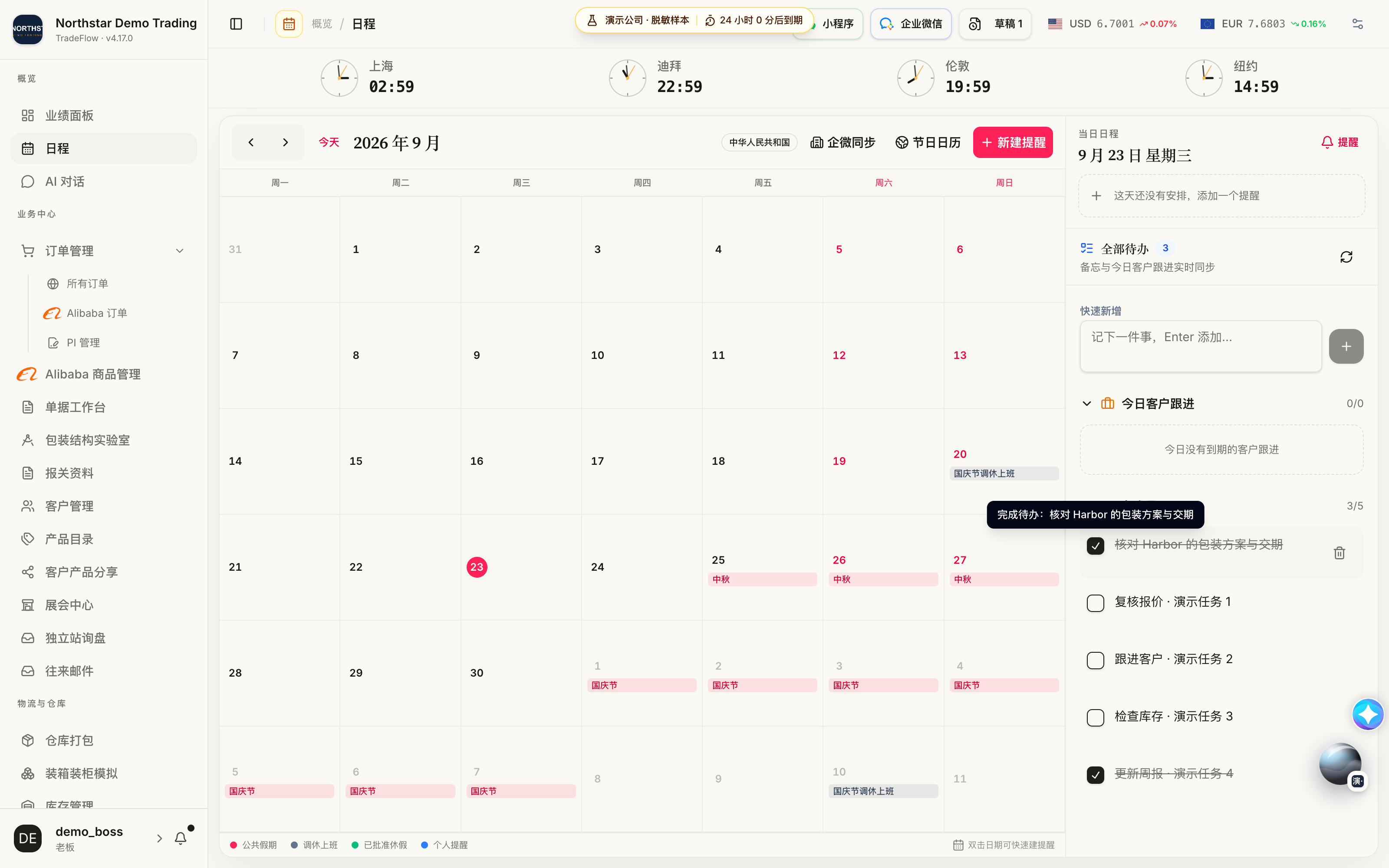This screenshot has height=868, width=1389.
Task: Open Alibaba 商品管理 in sidebar
Action: (x=103, y=374)
